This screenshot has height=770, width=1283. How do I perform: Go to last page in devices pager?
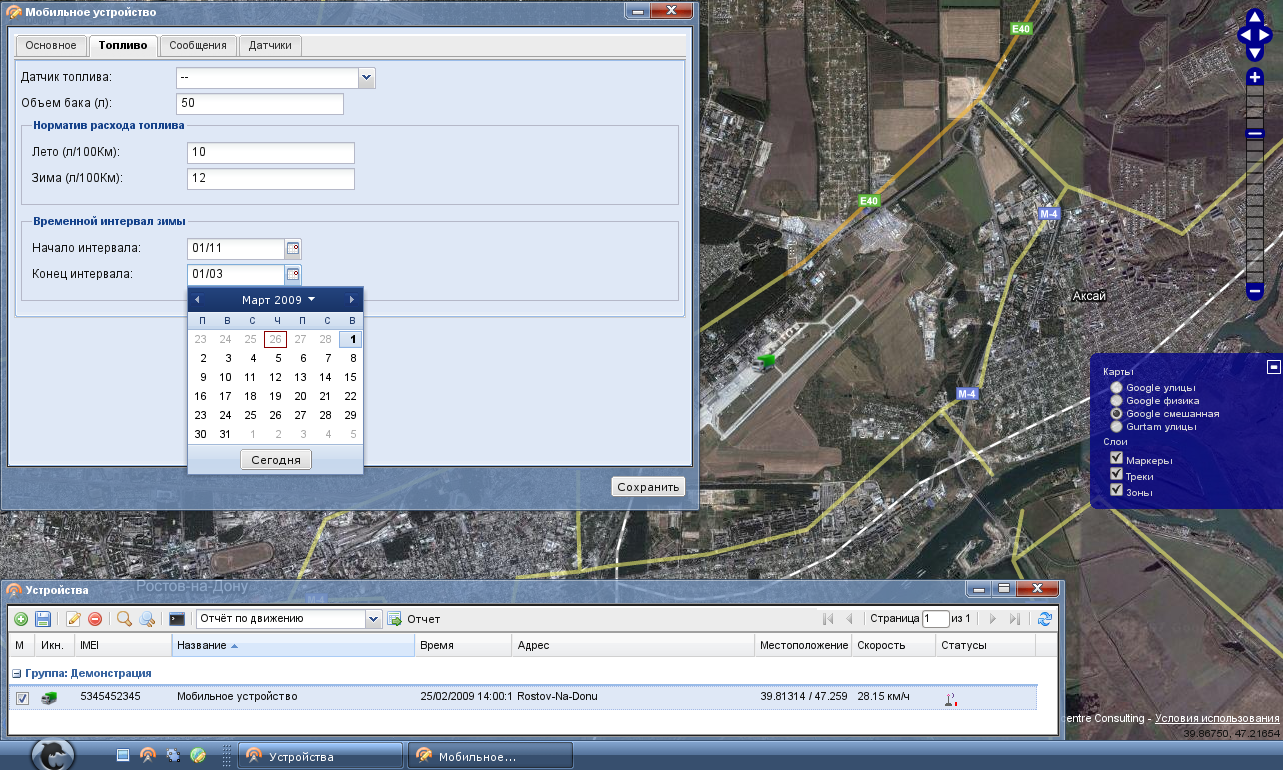click(x=1015, y=619)
